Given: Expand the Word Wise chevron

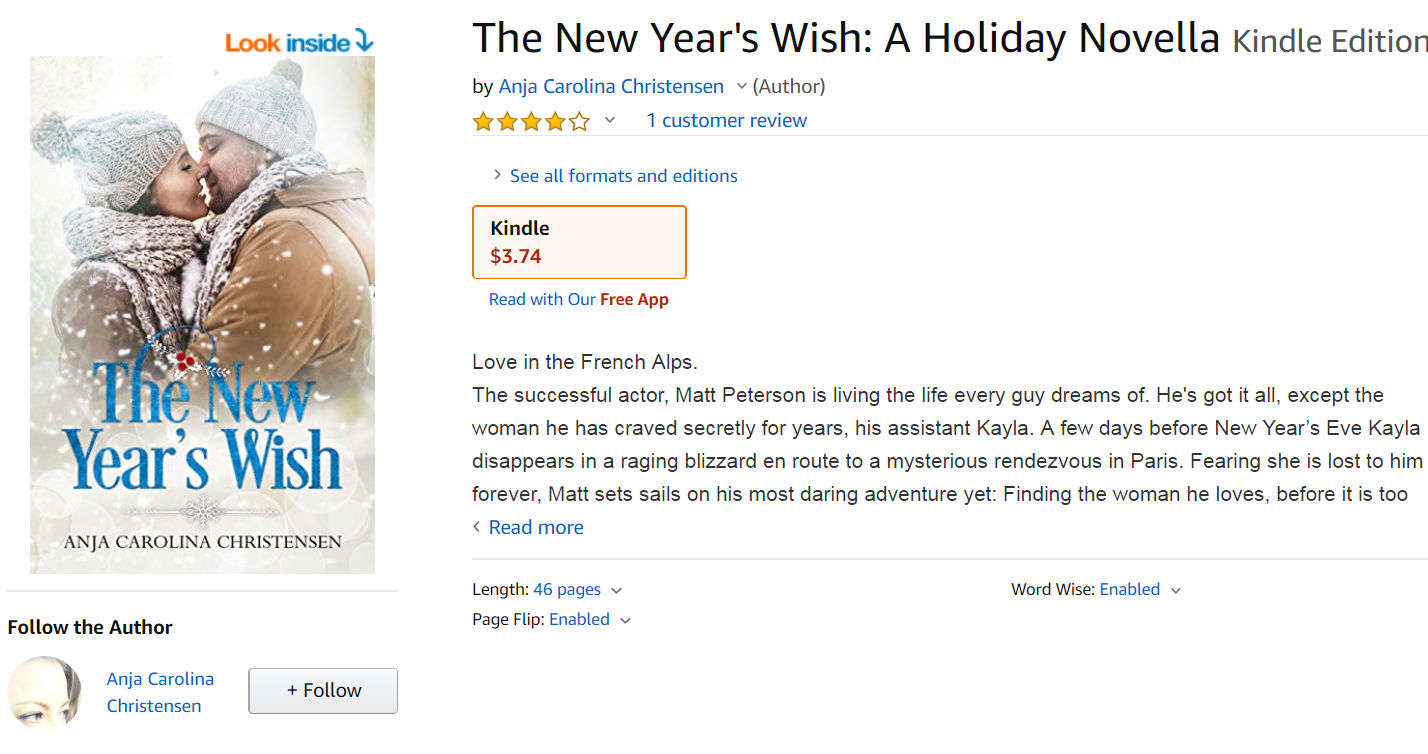Looking at the screenshot, I should [1176, 591].
